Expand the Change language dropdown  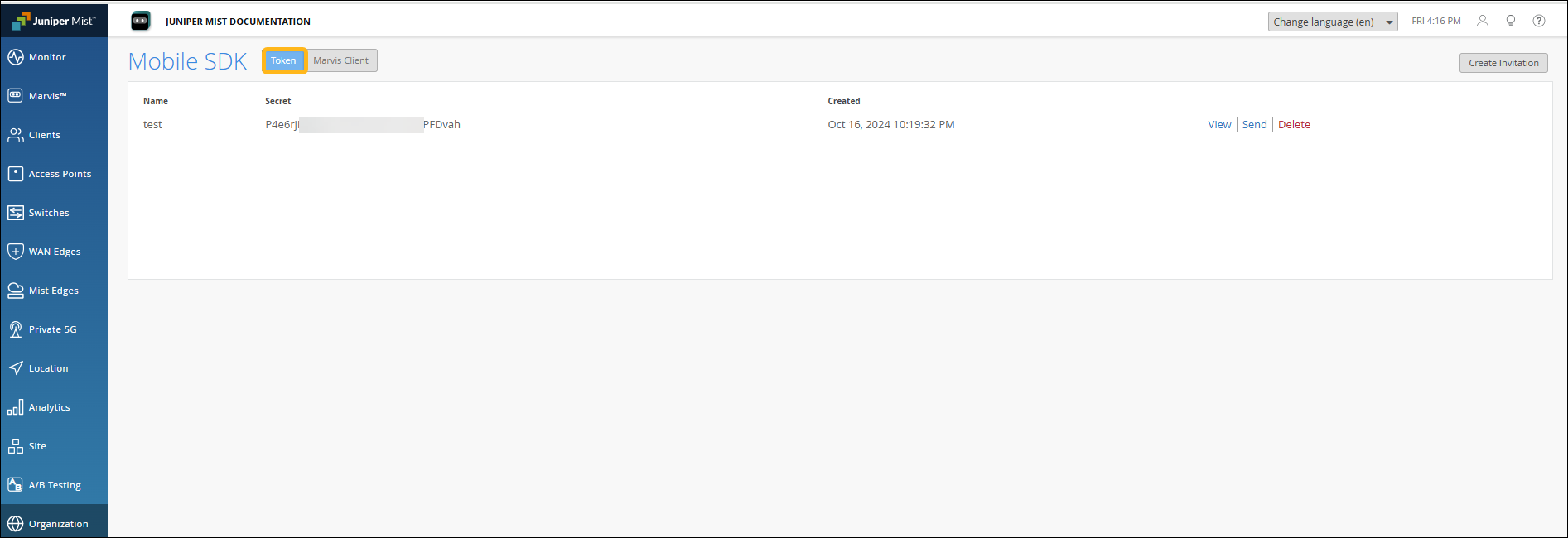click(1332, 22)
